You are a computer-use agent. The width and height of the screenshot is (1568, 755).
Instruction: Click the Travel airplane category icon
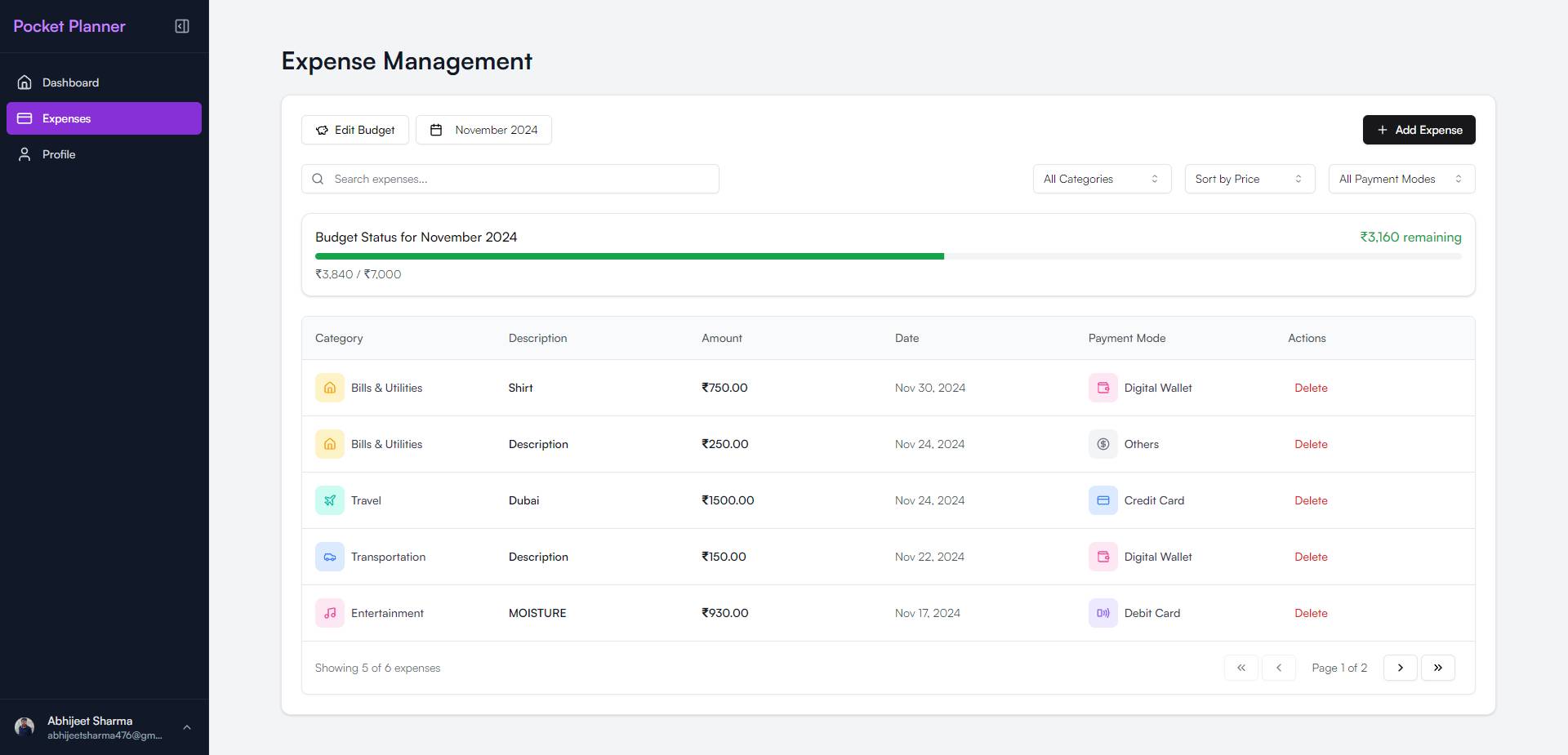(x=329, y=500)
